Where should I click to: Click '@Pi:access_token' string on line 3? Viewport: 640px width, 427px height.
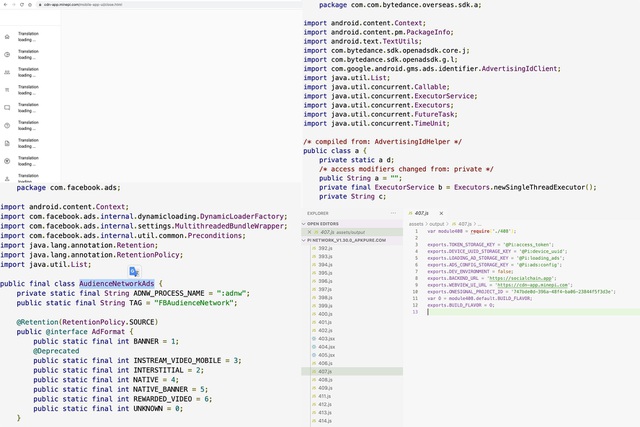coord(527,245)
